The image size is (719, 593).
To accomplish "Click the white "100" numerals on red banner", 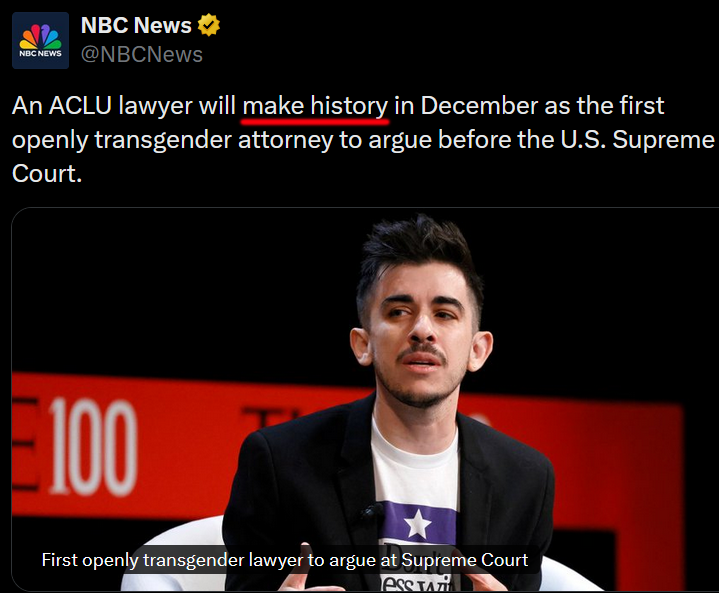I will tap(93, 447).
